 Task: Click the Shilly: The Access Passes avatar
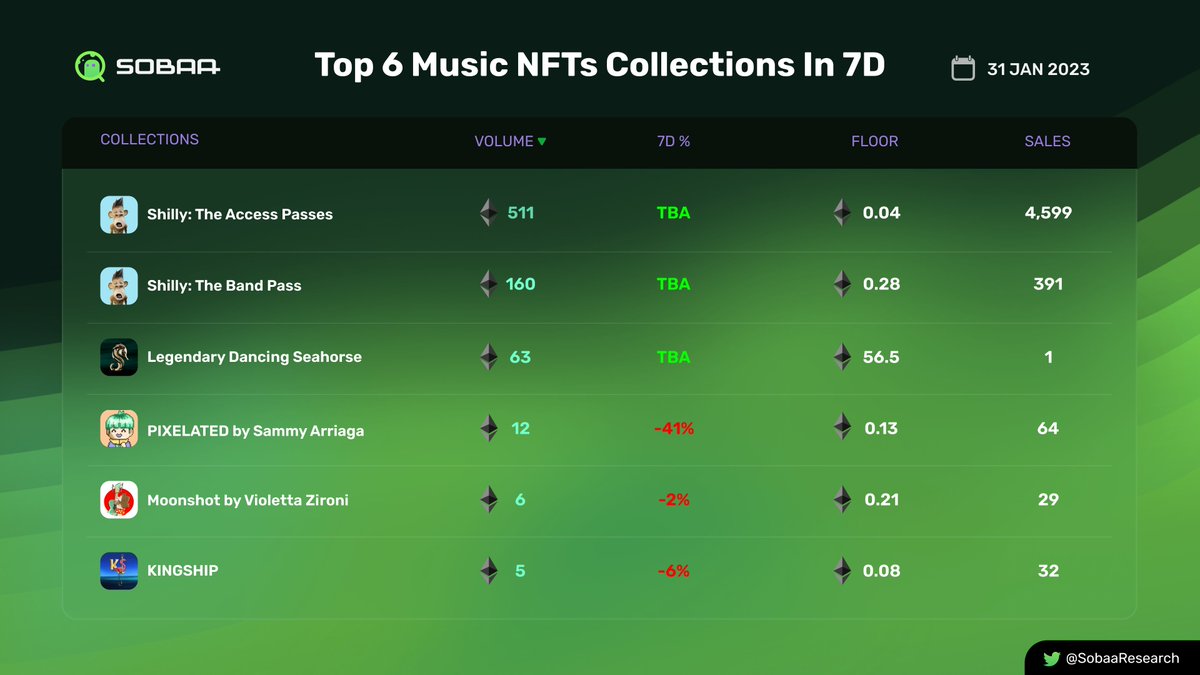pyautogui.click(x=119, y=214)
